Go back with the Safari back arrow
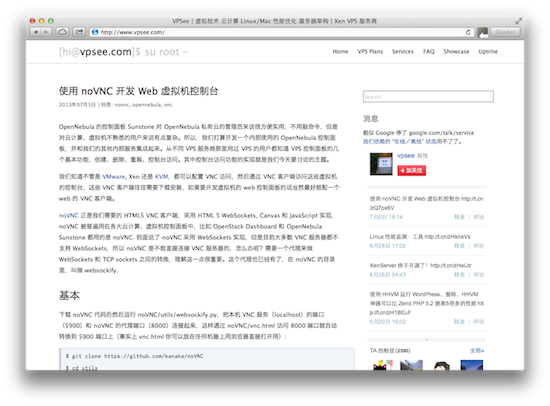550x406 pixels. point(35,32)
